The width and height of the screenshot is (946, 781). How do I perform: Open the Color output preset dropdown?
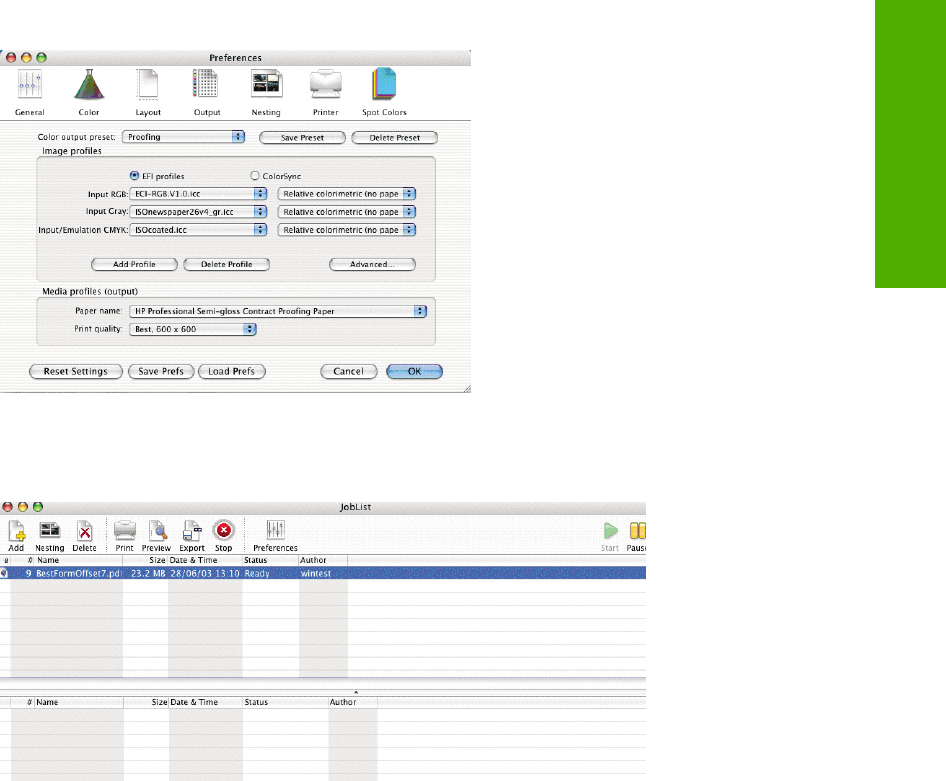pyautogui.click(x=185, y=137)
